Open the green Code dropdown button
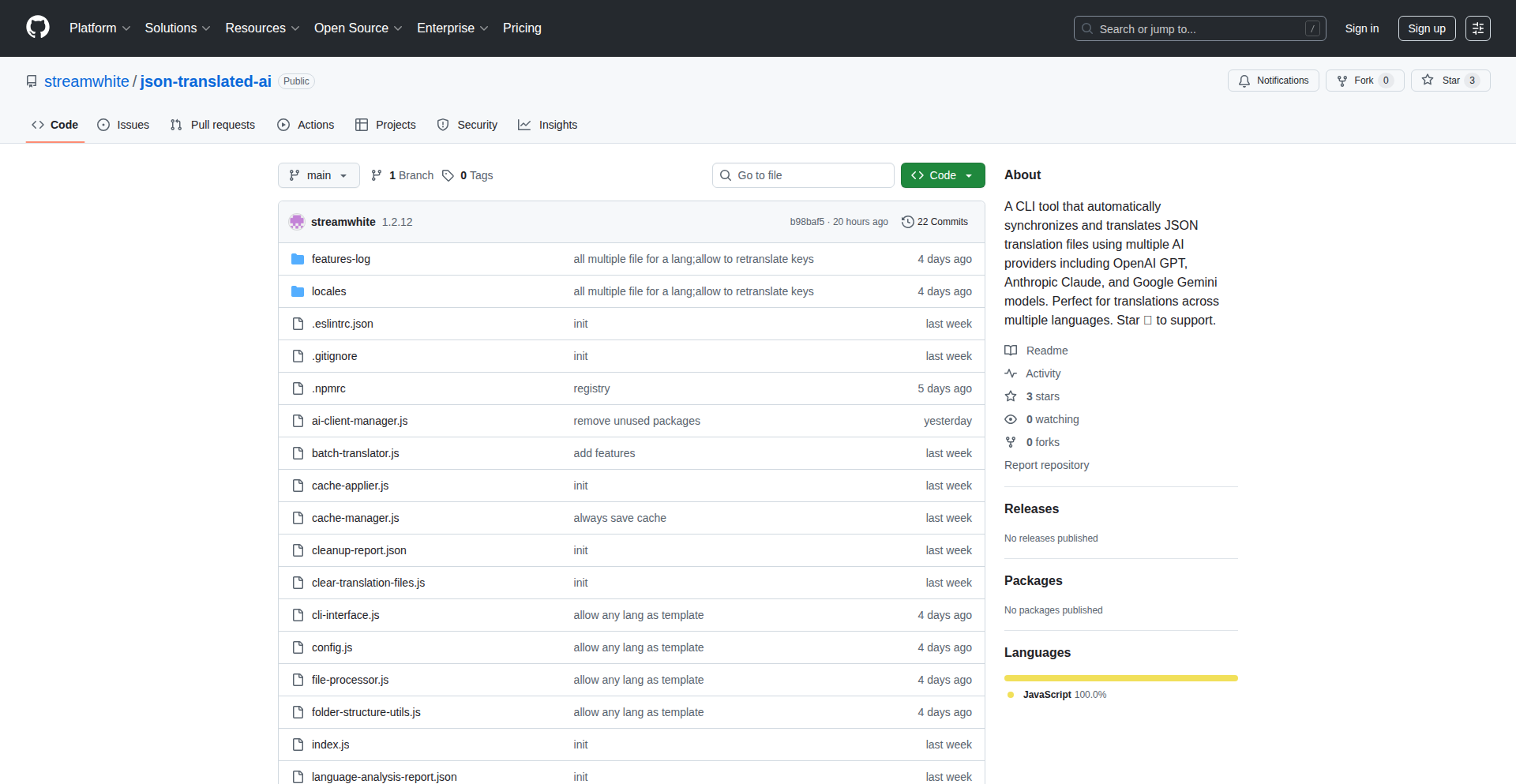Image resolution: width=1516 pixels, height=784 pixels. pos(943,175)
